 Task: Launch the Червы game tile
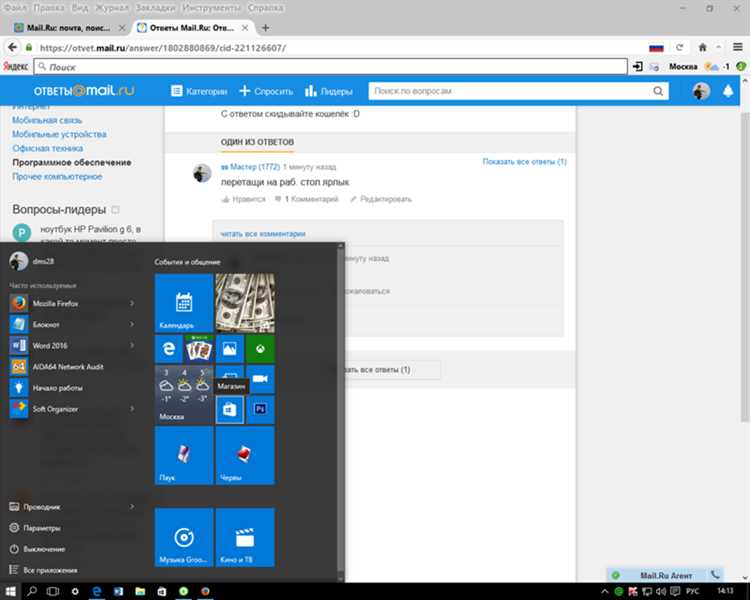pyautogui.click(x=245, y=456)
